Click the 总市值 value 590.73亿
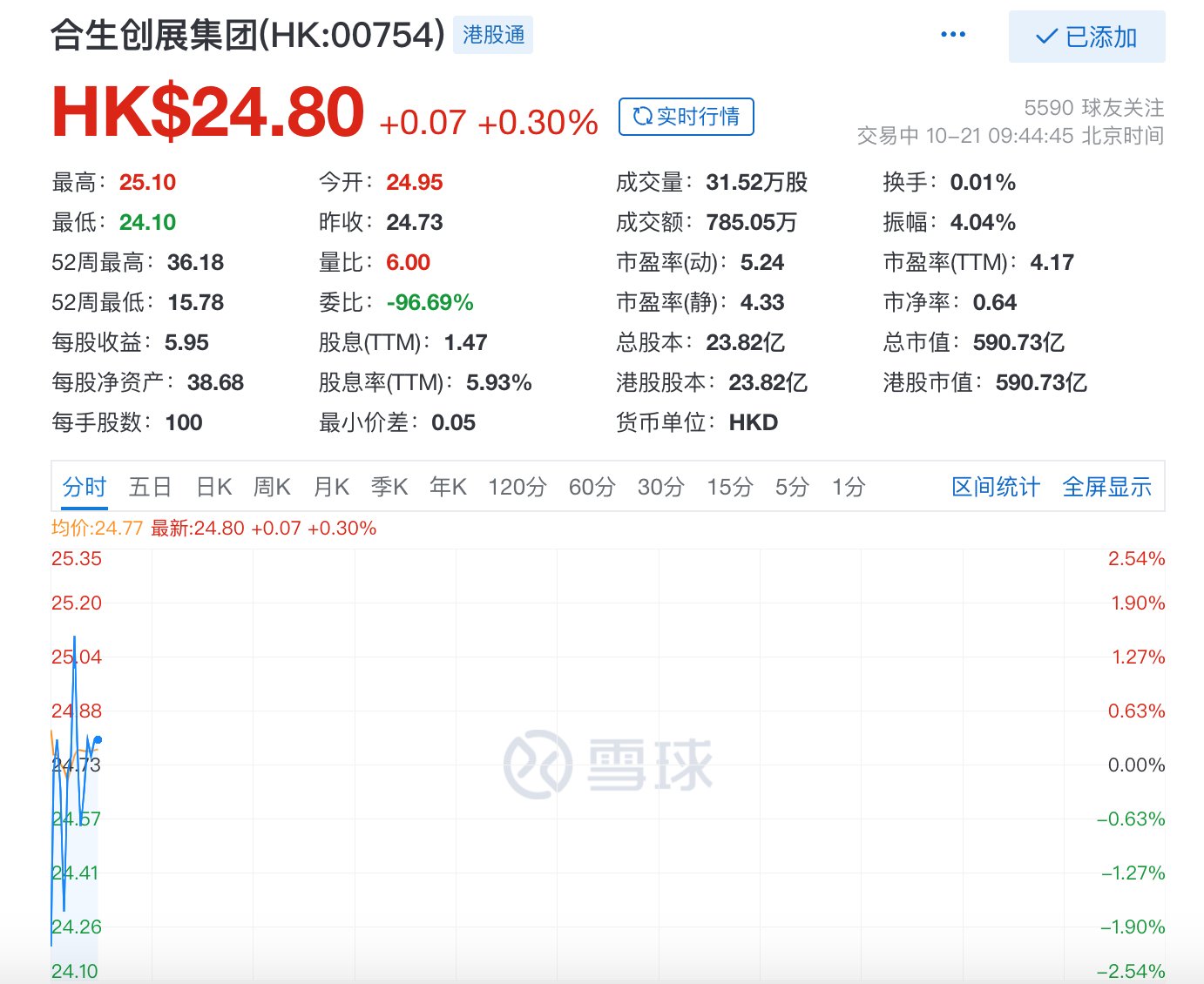Image resolution: width=1204 pixels, height=984 pixels. click(x=1018, y=342)
